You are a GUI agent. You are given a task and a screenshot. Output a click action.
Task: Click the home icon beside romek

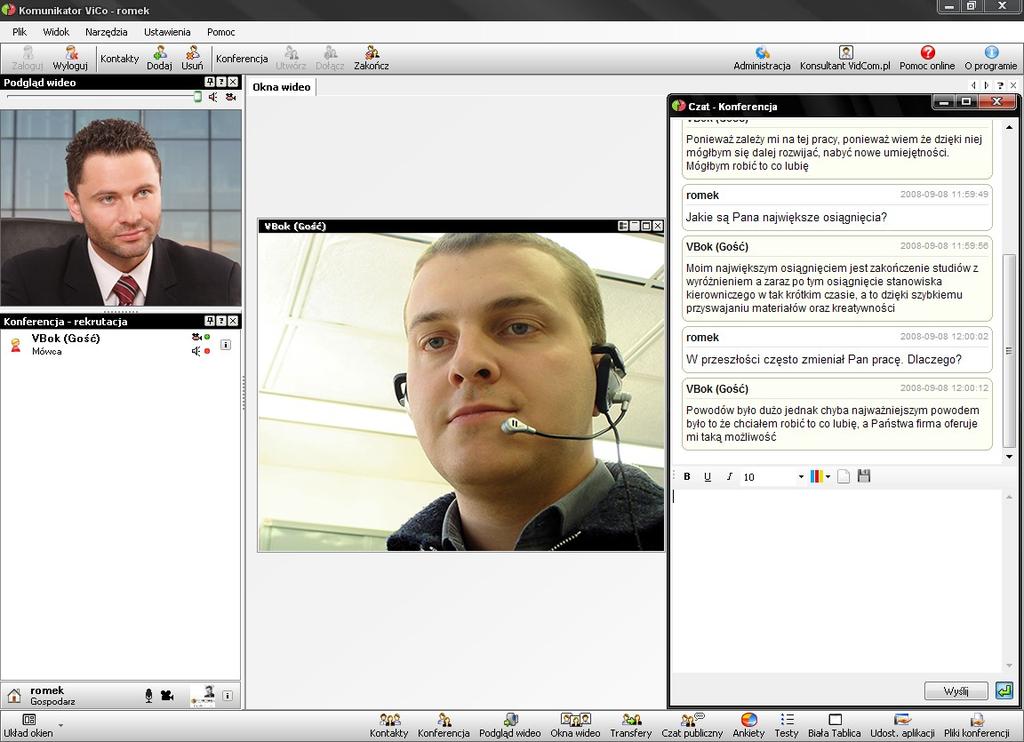(14, 696)
